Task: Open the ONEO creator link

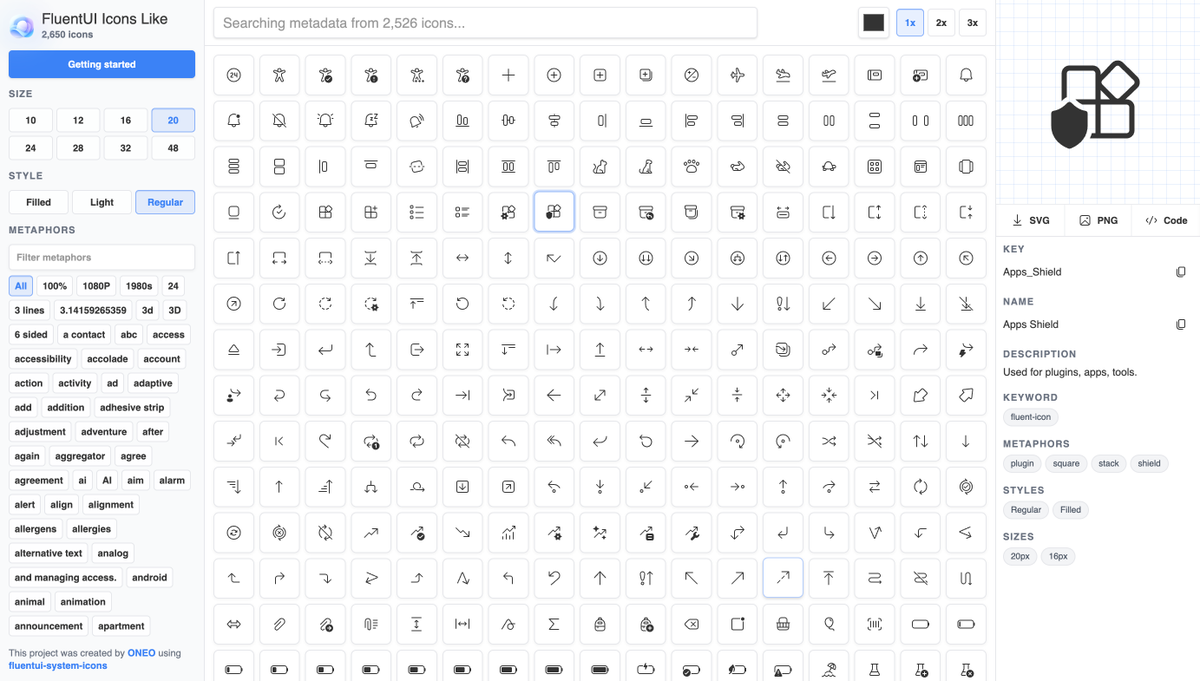Action: (x=141, y=653)
